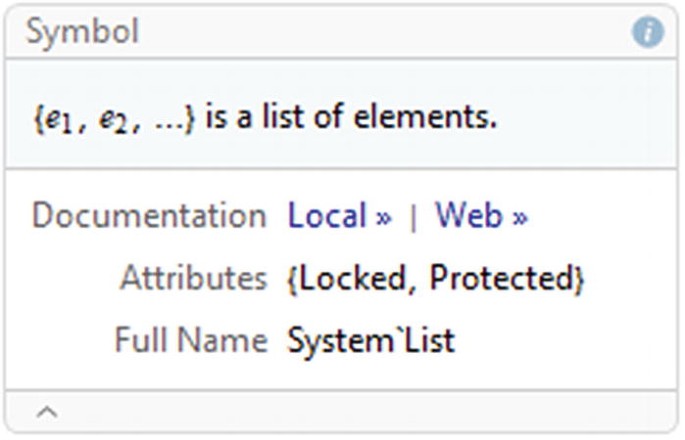The image size is (685, 440).
Task: Click the e2 element in usage expression
Action: [x=113, y=120]
